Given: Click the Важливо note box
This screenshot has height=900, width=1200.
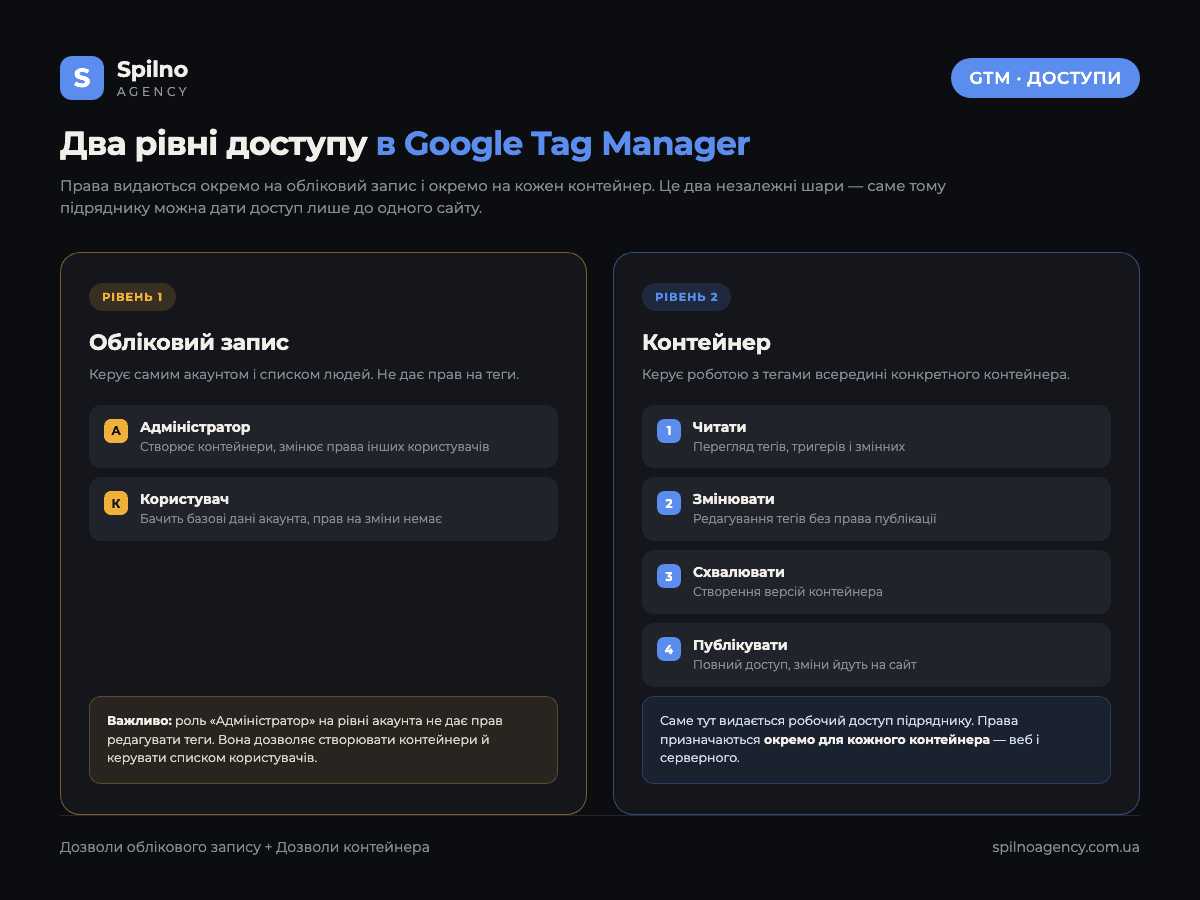Looking at the screenshot, I should [323, 740].
